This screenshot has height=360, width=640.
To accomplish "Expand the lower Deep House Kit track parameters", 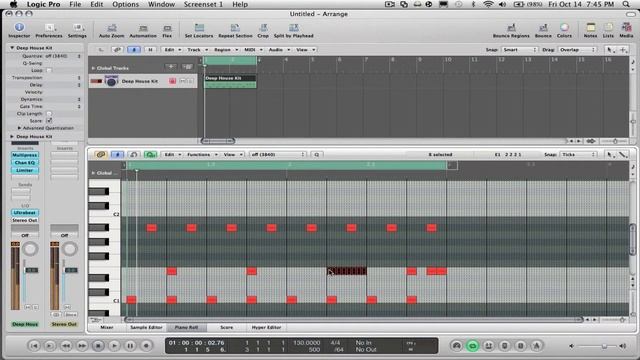I will [12, 136].
